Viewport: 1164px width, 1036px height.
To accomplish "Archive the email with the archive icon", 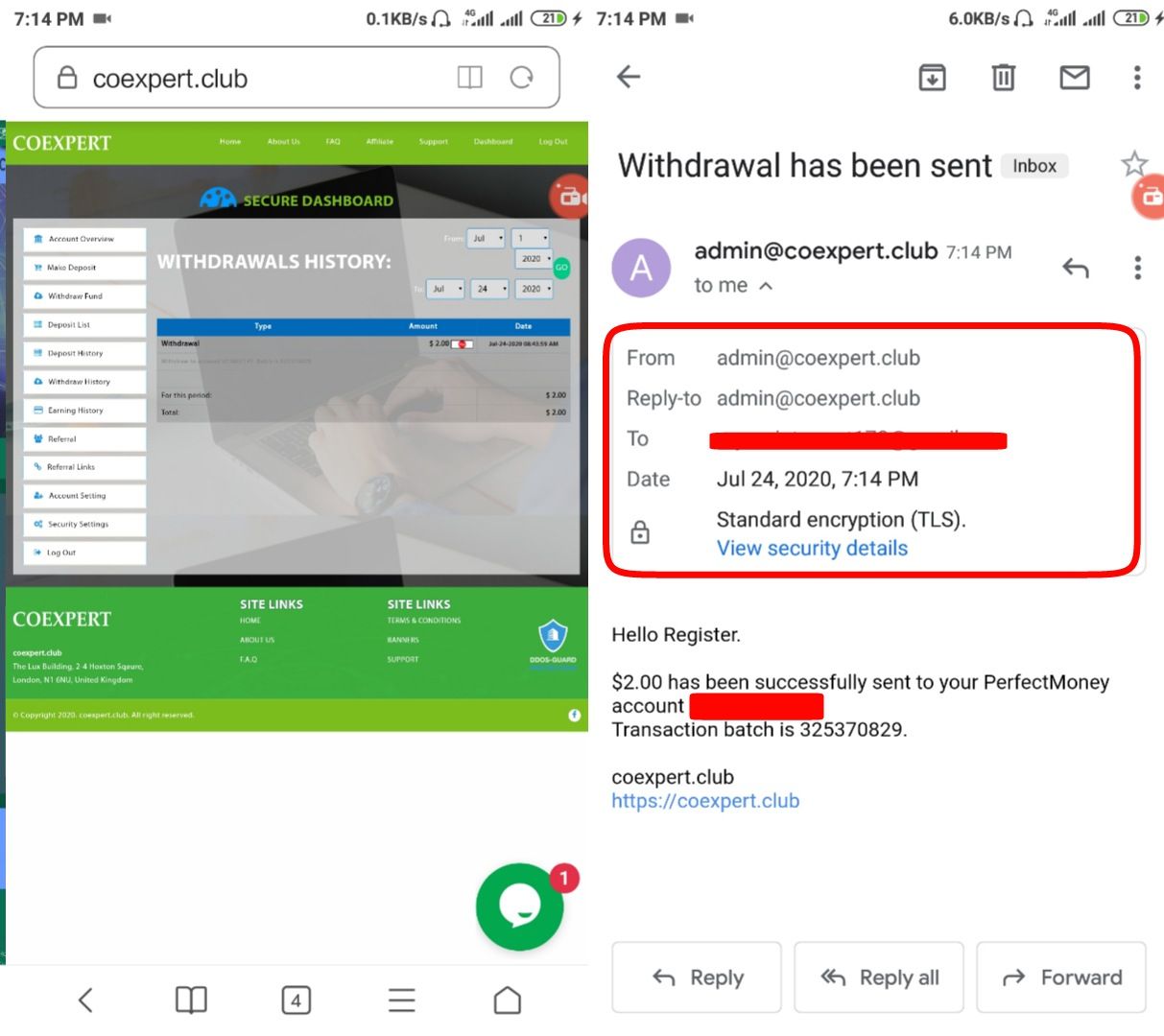I will (932, 77).
